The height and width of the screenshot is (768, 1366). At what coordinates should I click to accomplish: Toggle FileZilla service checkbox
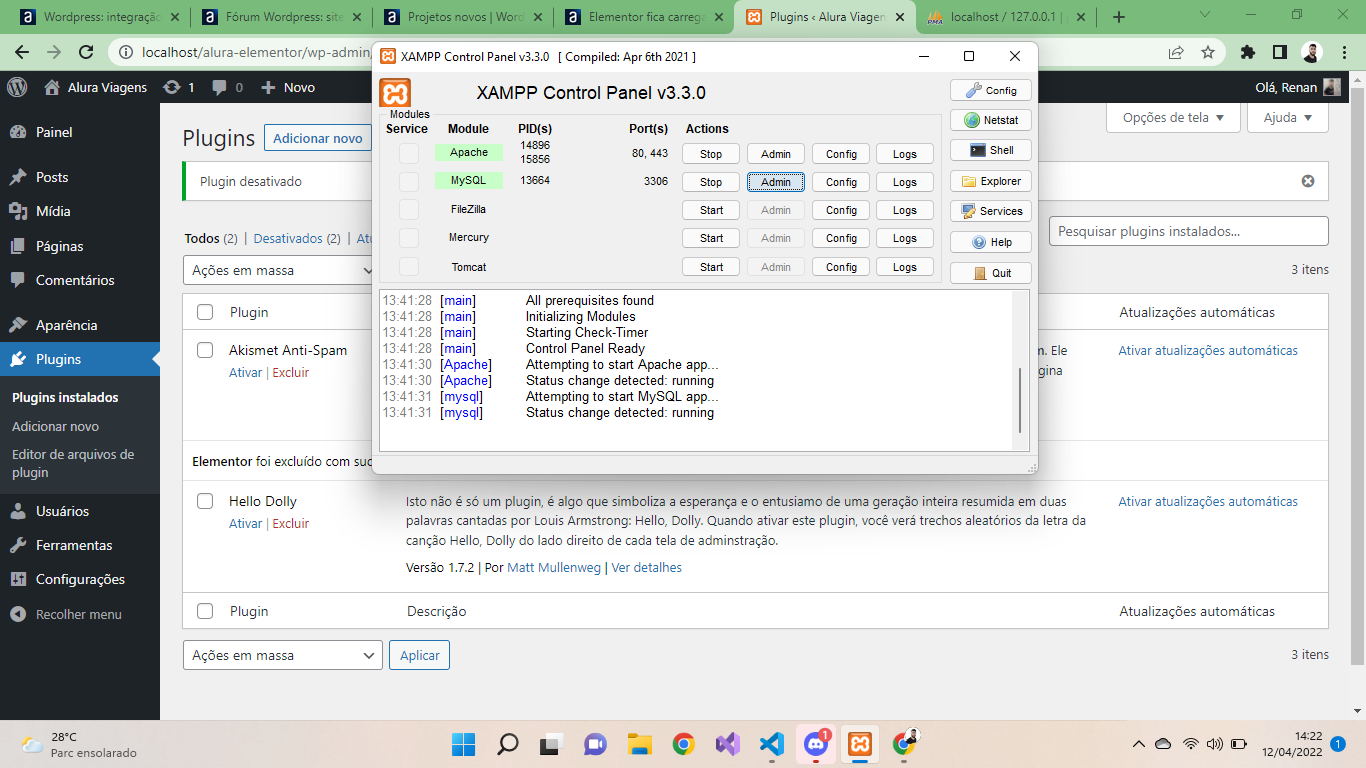pyautogui.click(x=409, y=210)
